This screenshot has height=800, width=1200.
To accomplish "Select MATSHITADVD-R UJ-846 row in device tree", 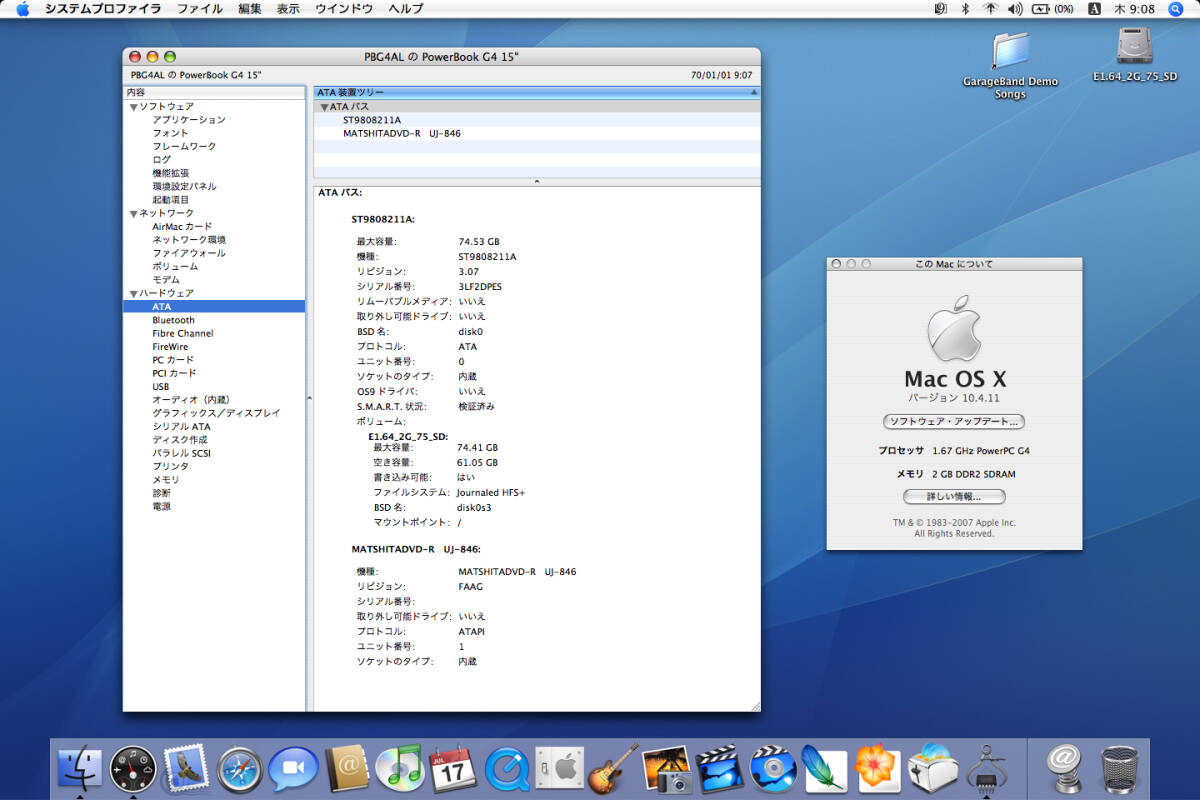I will [537, 133].
